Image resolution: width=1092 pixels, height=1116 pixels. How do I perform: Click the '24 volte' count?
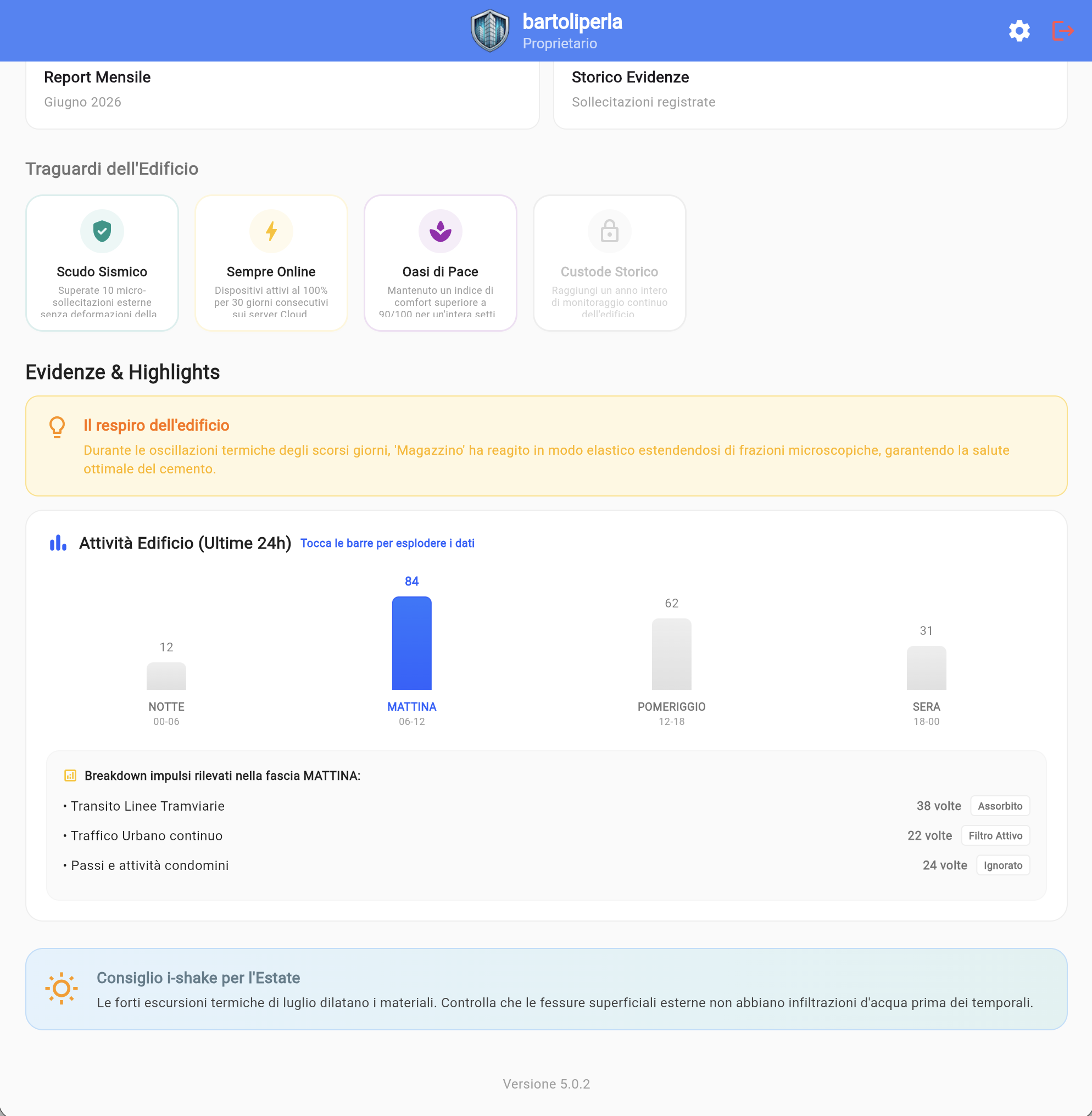click(945, 865)
